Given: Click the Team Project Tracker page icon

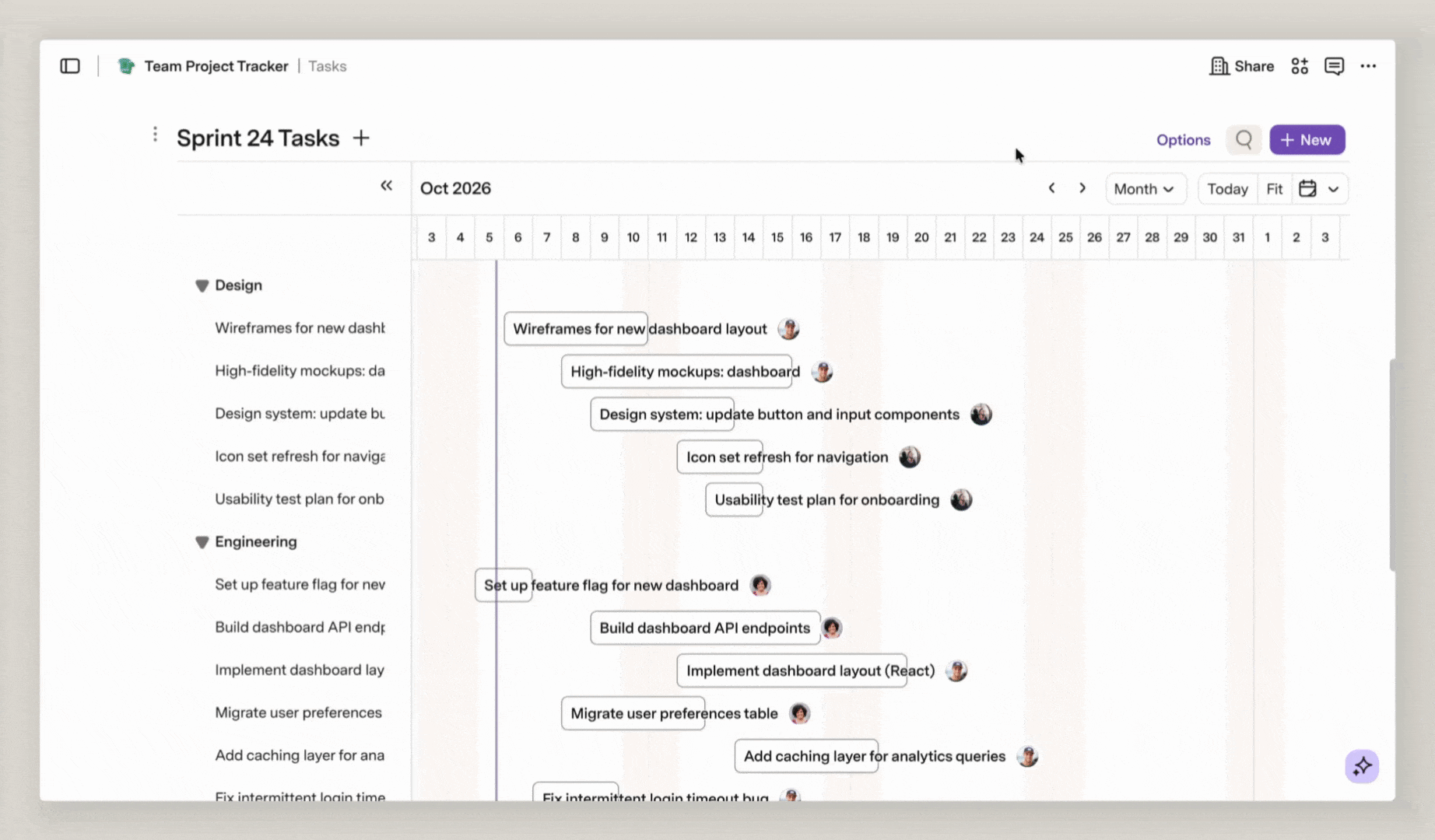Looking at the screenshot, I should tap(126, 66).
